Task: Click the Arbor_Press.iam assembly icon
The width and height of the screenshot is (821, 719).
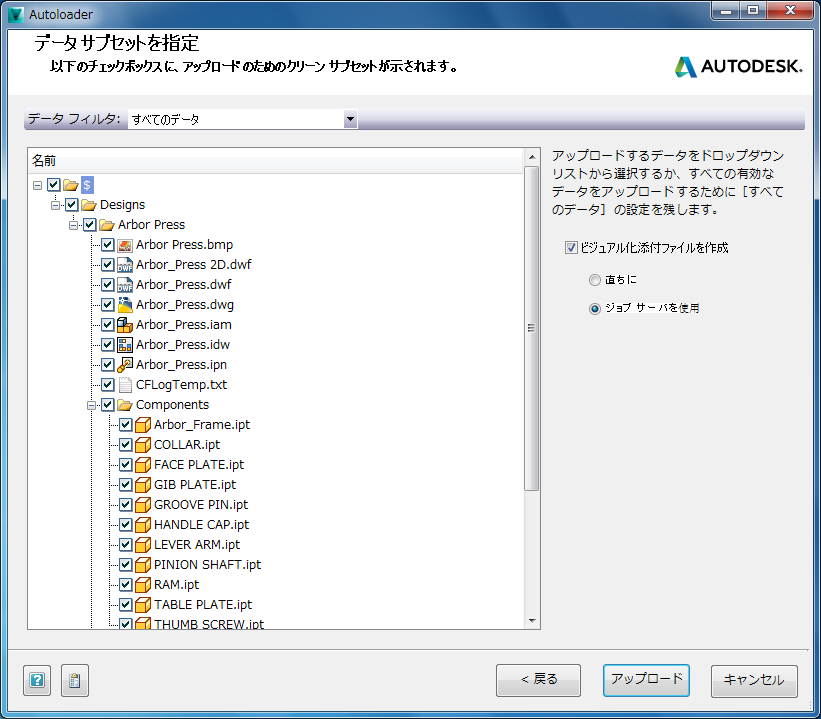Action: (x=125, y=325)
